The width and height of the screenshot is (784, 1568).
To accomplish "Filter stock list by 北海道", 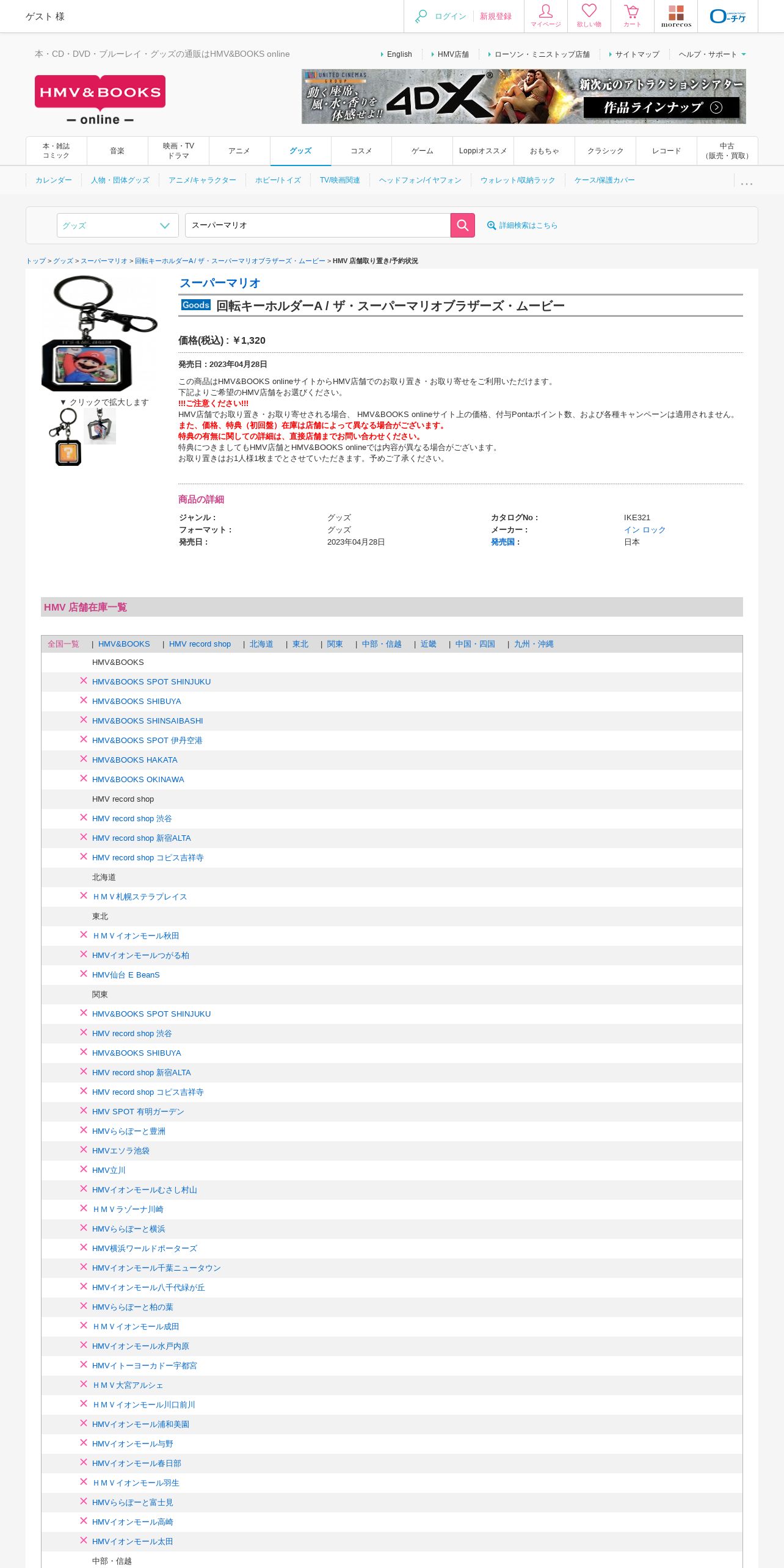I will [x=261, y=644].
